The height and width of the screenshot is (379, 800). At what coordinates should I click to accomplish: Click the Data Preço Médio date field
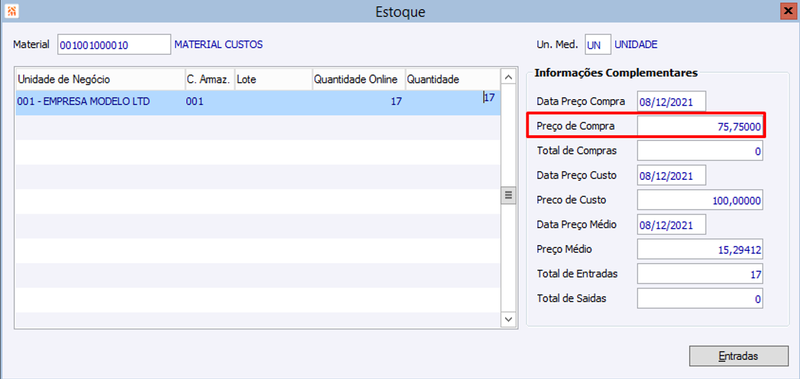point(671,225)
